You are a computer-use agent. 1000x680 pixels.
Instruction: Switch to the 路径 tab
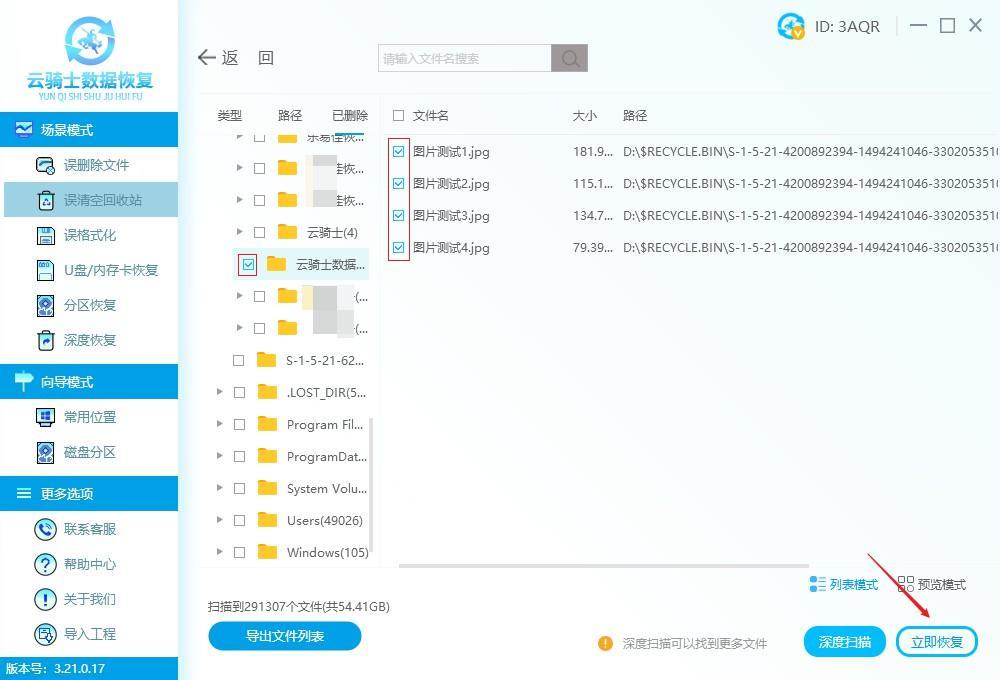290,115
